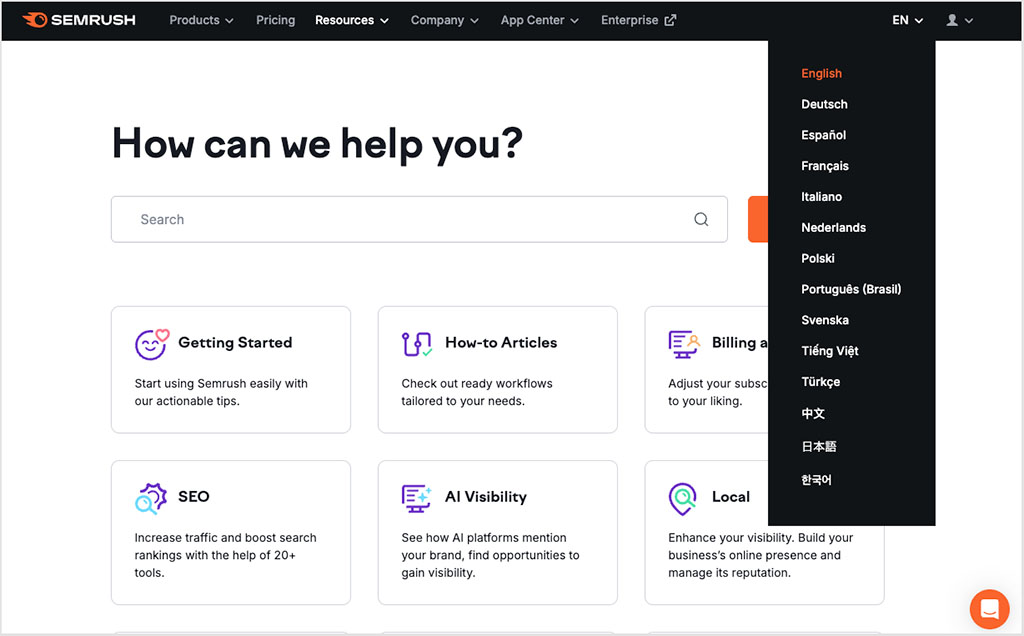Select the SEO gear icon

151,497
